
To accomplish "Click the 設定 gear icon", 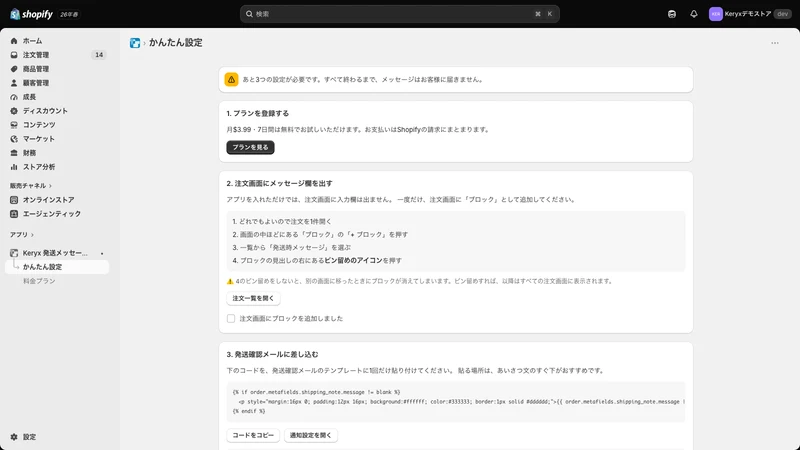I will pyautogui.click(x=14, y=437).
